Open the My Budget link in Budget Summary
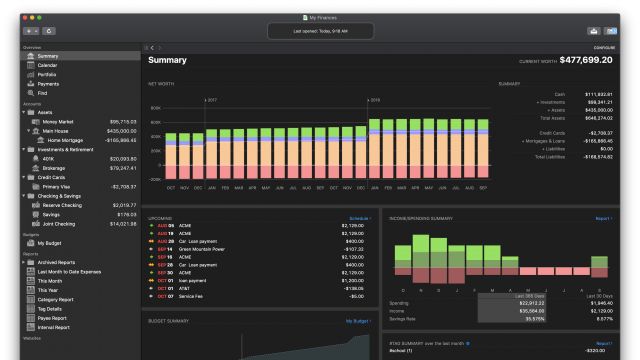Image resolution: width=640 pixels, height=360 pixels. pyautogui.click(x=358, y=321)
